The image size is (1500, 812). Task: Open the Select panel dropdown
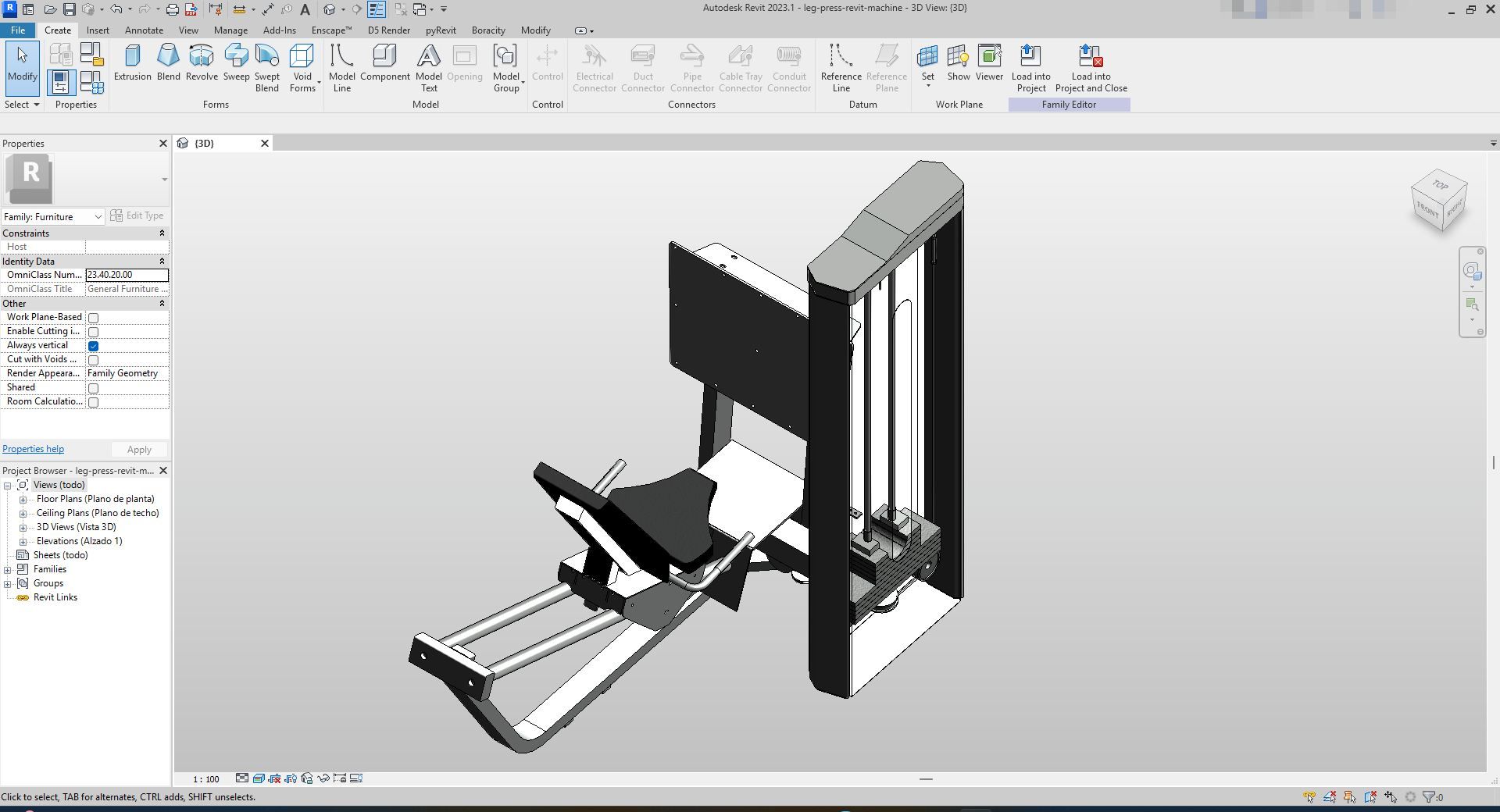pyautogui.click(x=22, y=105)
